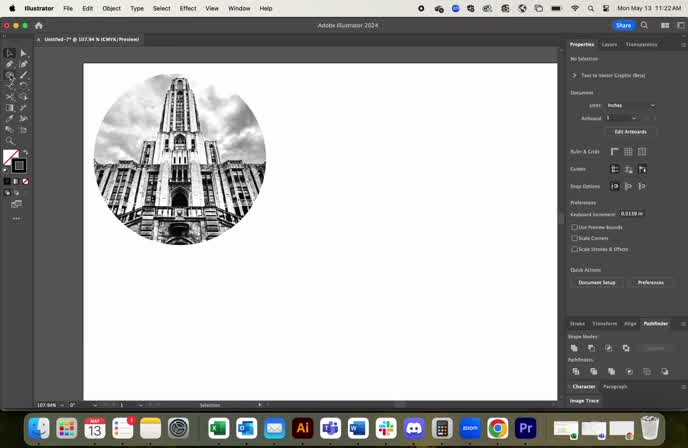Click the Fill color swatch

(11, 157)
